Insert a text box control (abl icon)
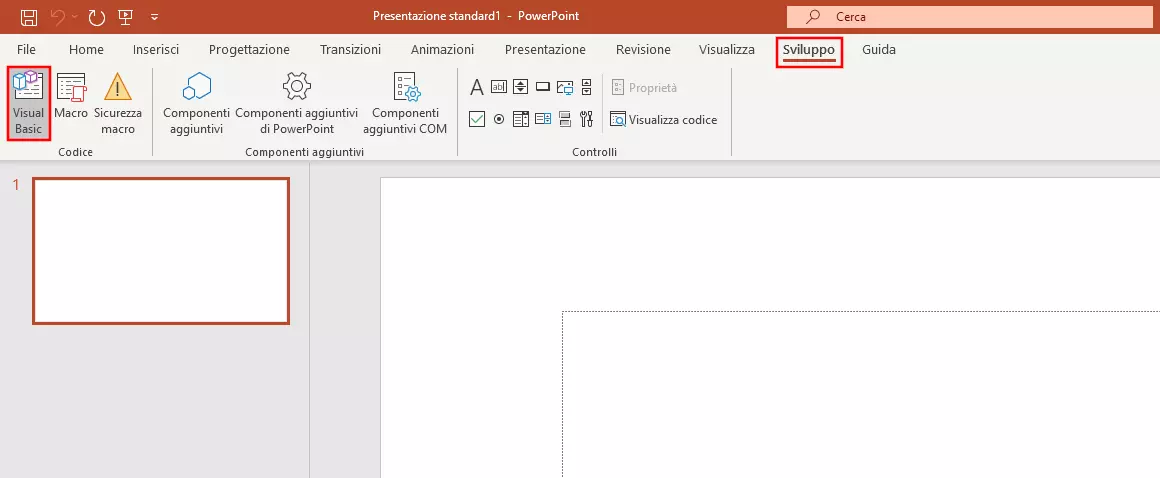This screenshot has width=1160, height=478. coord(499,87)
